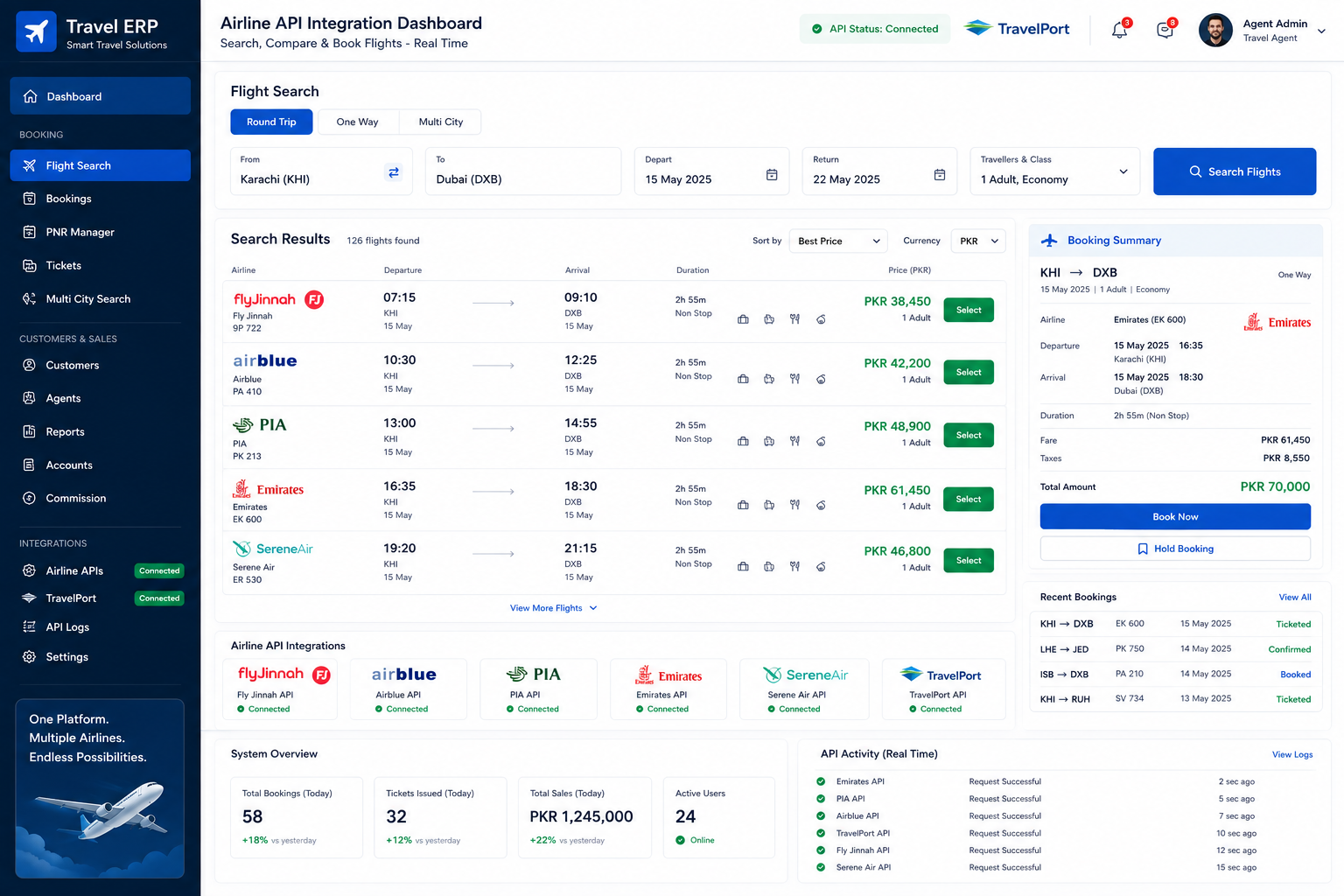Screen dimensions: 1344x896
Task: Click the TravelPort API integration card
Action: [944, 689]
